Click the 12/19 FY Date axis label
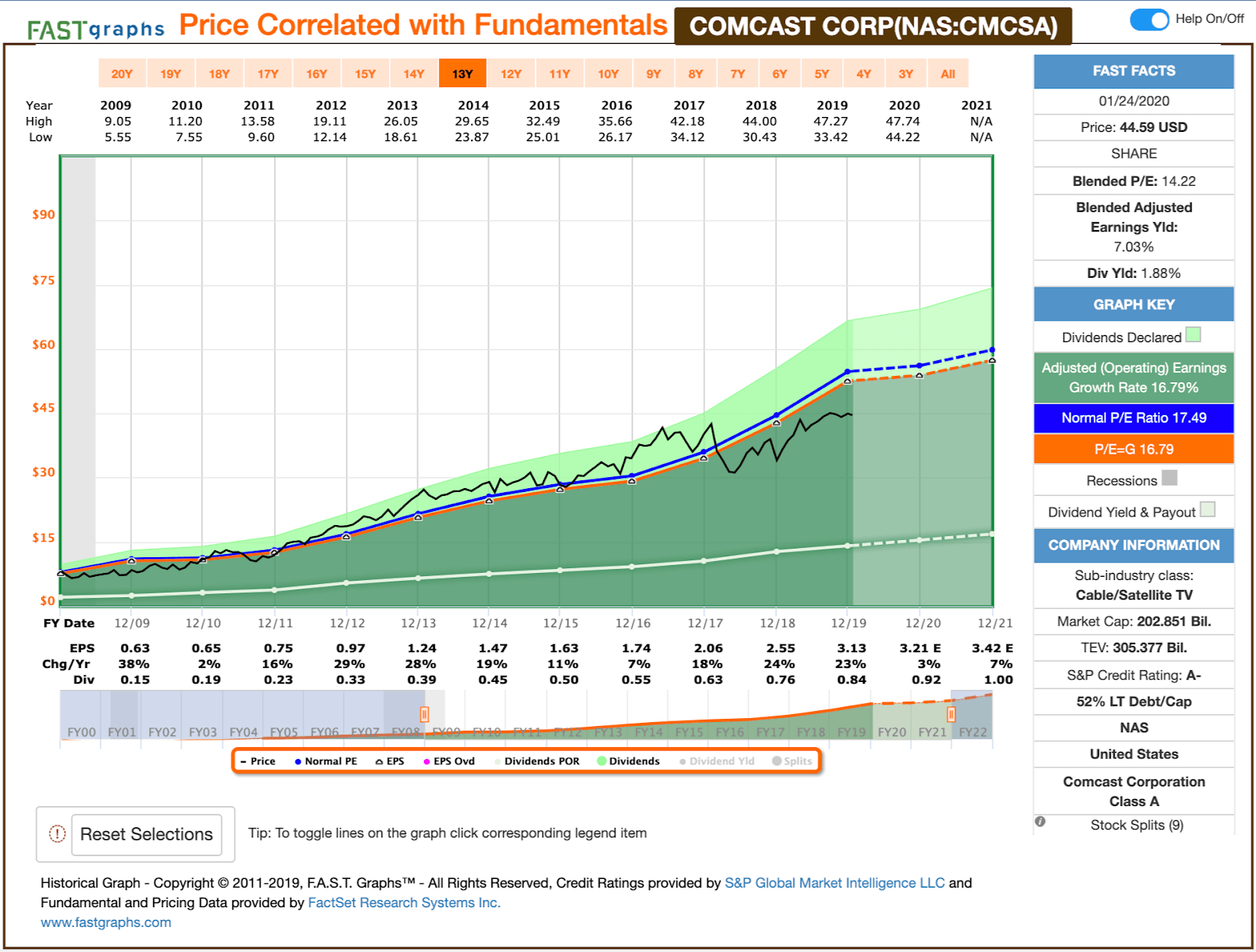1256x952 pixels. [x=849, y=623]
